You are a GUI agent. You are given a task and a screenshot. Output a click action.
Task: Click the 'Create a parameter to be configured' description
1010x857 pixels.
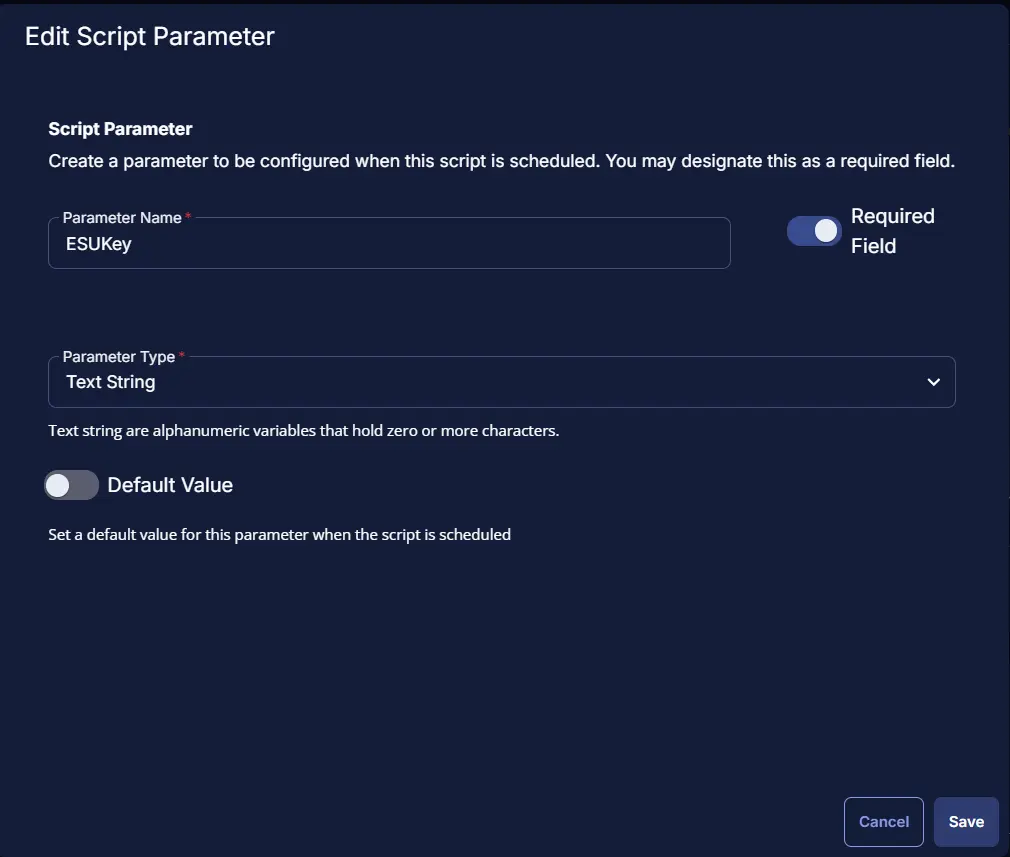click(x=501, y=161)
